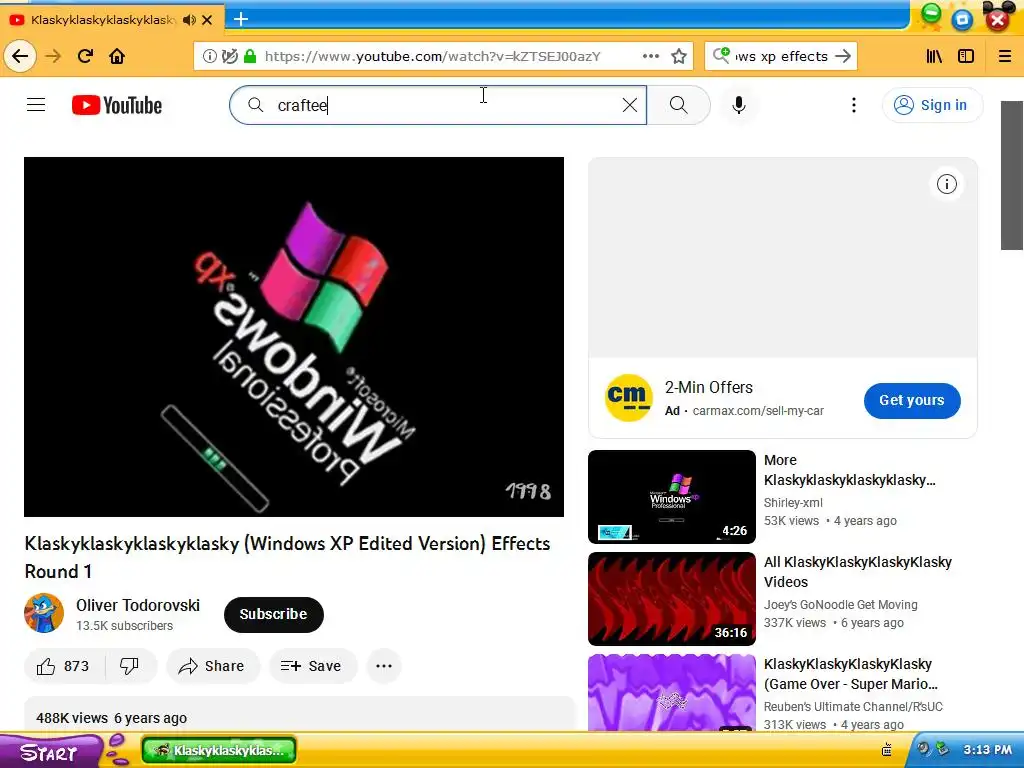1024x768 pixels.
Task: Open Oliver Todorovski channel avatar
Action: [x=44, y=613]
